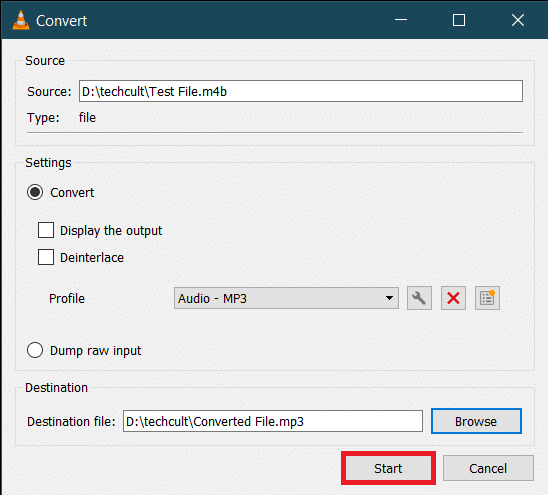
Task: Open the edit selected profile wrench icon
Action: tap(419, 298)
